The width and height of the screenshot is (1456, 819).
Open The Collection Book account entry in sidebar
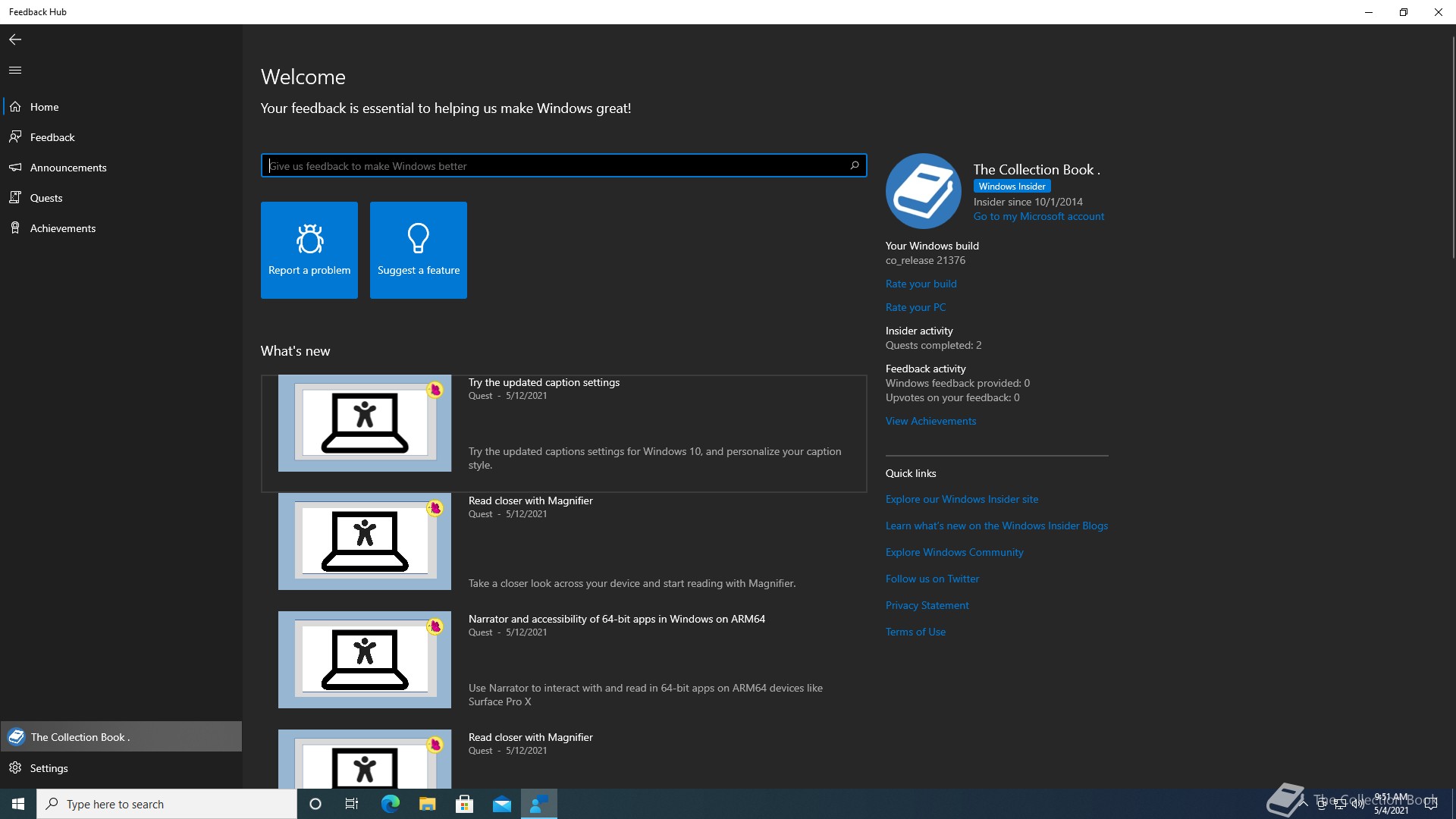(121, 736)
